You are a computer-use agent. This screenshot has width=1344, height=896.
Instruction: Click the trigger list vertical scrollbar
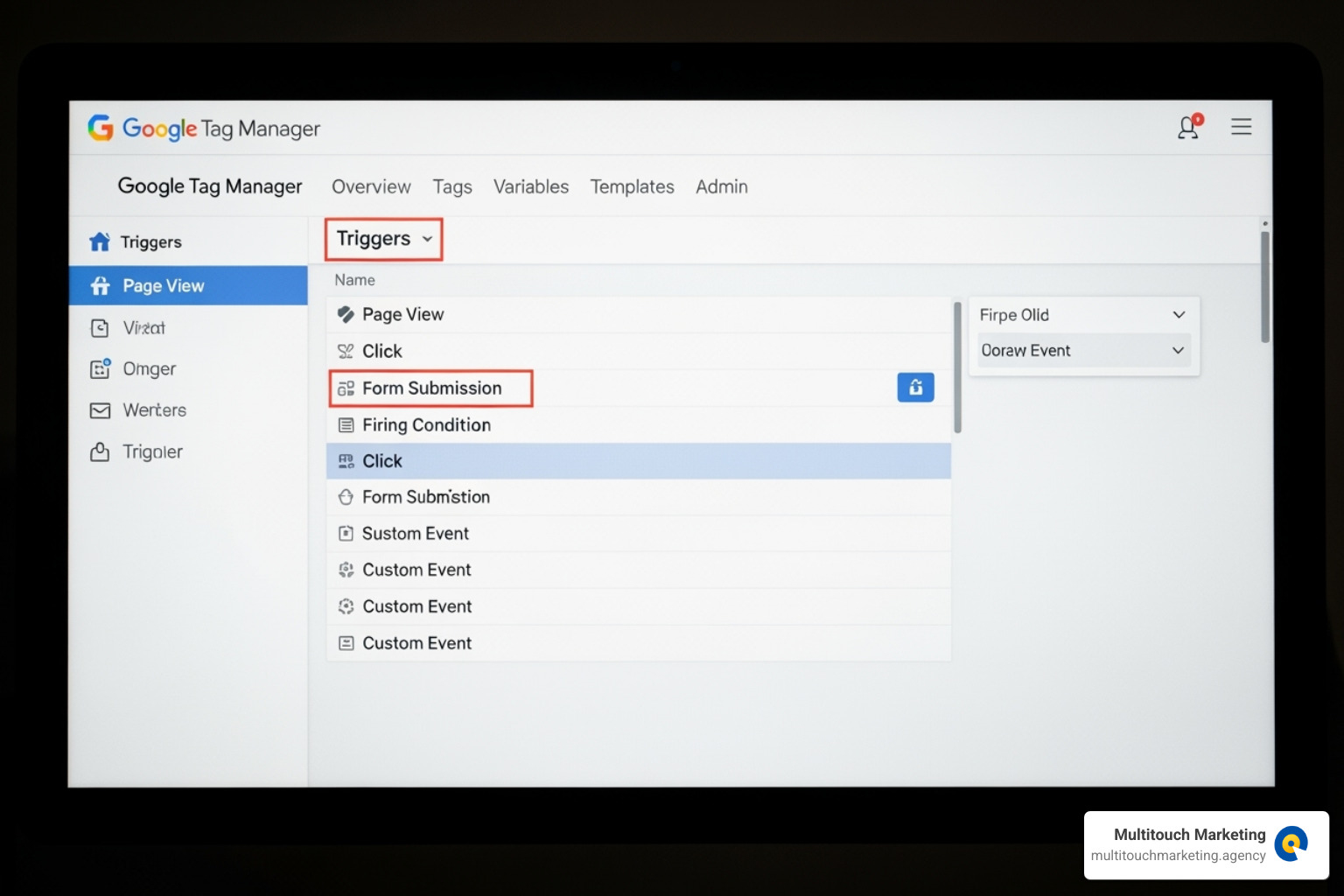(957, 367)
